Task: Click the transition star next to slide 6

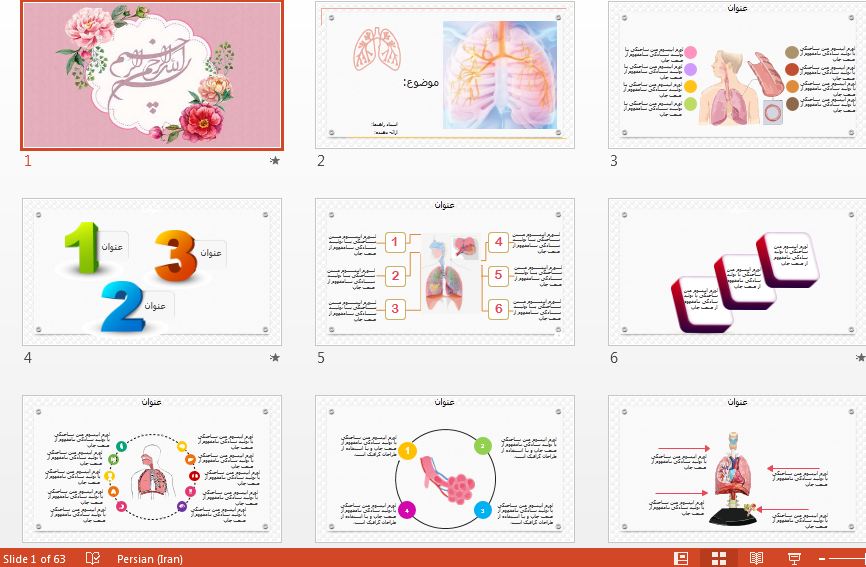Action: 860,357
